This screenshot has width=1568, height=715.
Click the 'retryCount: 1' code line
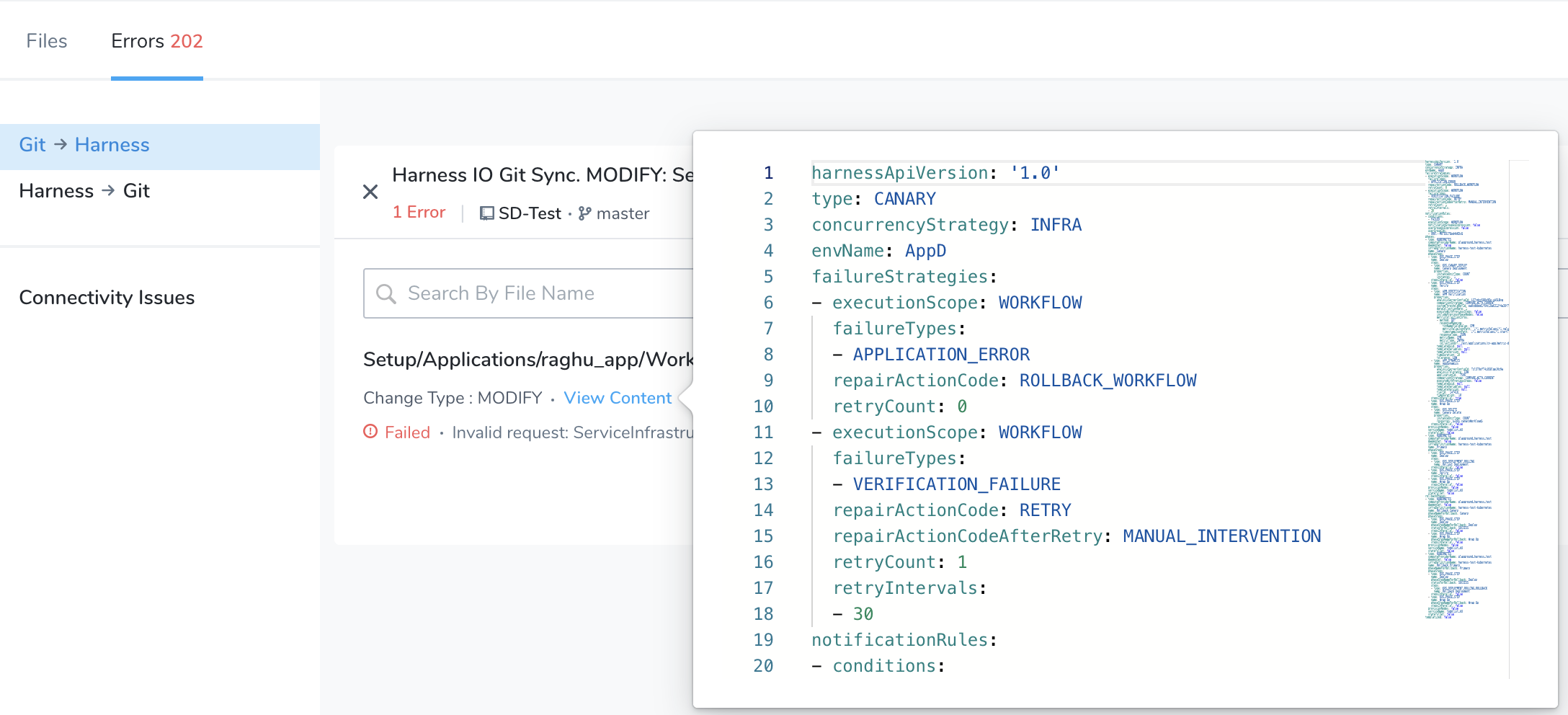(x=900, y=562)
